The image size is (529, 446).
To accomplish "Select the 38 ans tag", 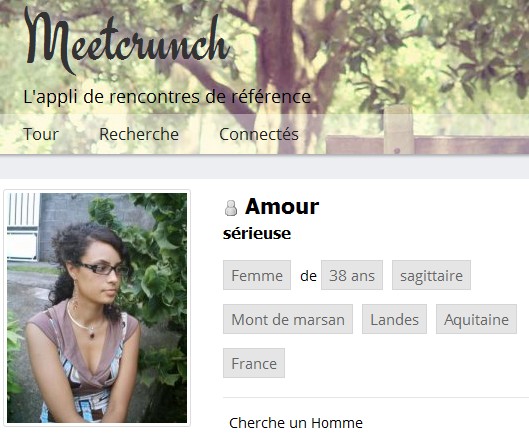I will tap(352, 275).
